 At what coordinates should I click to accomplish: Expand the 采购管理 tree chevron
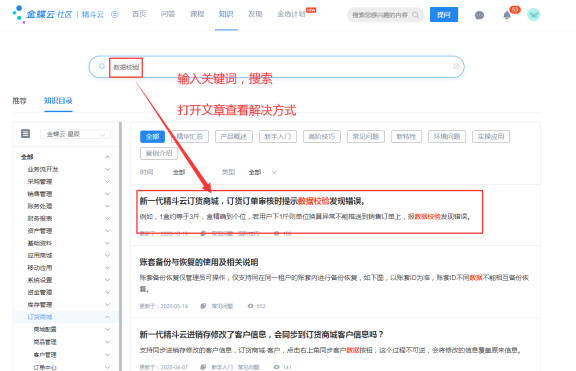coord(107,181)
